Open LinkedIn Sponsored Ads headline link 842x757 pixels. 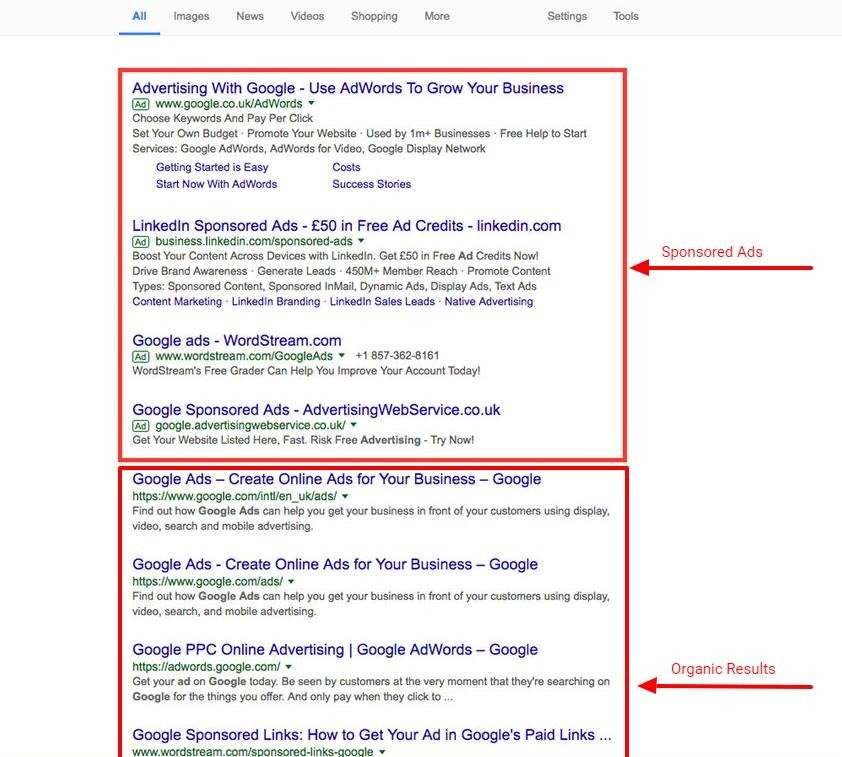pos(347,225)
